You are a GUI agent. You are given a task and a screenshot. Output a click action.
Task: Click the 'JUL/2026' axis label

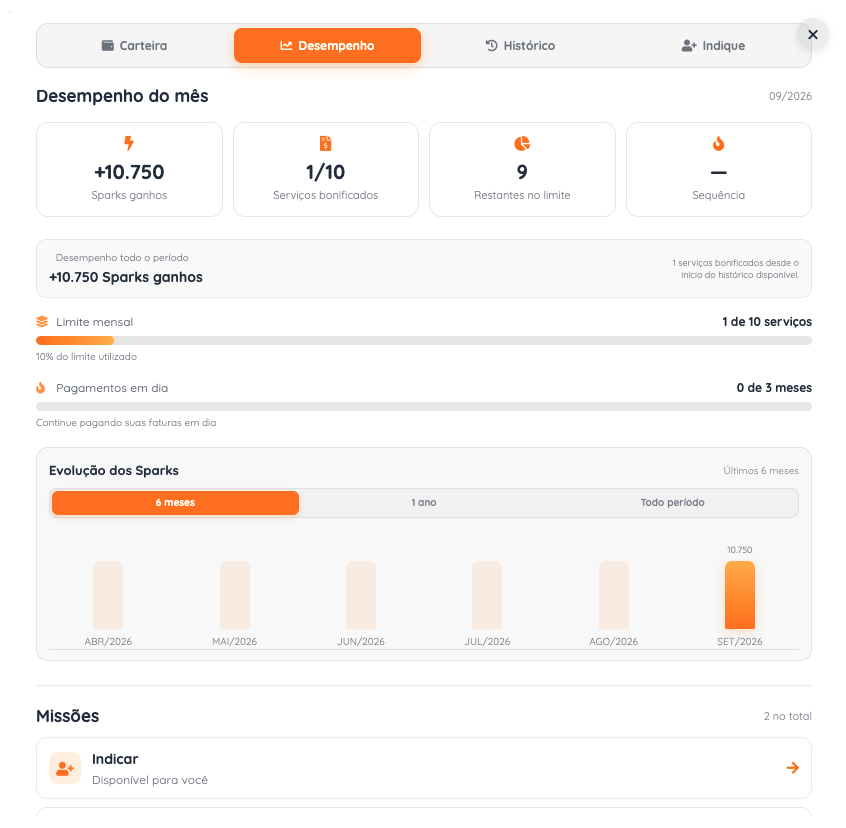tap(487, 641)
